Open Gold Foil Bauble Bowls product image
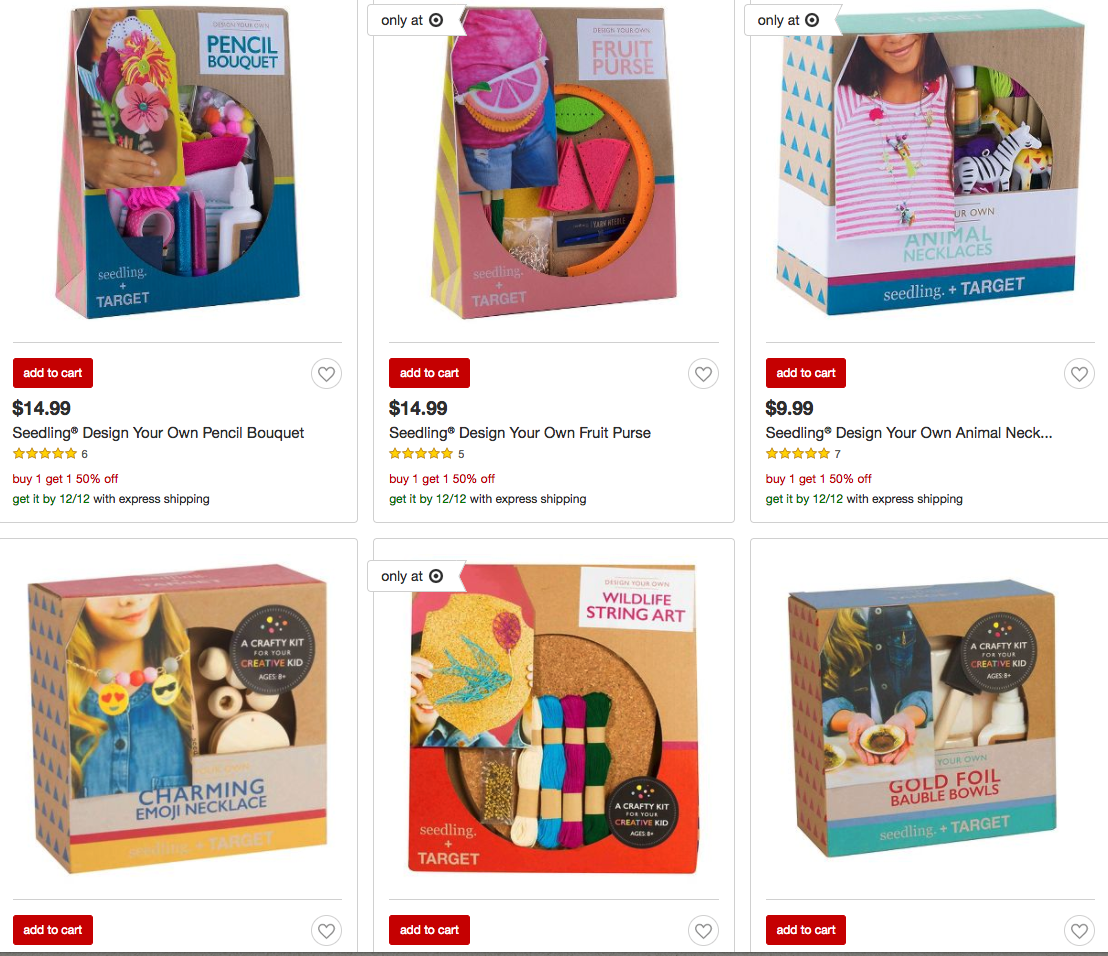Screen dimensions: 1108x956 click(922, 718)
